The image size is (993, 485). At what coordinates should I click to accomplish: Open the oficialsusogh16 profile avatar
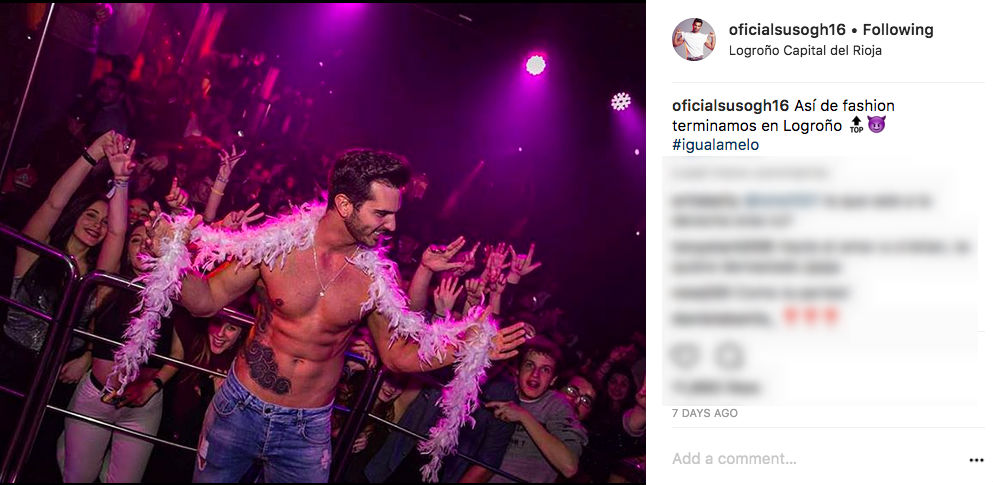(x=693, y=39)
